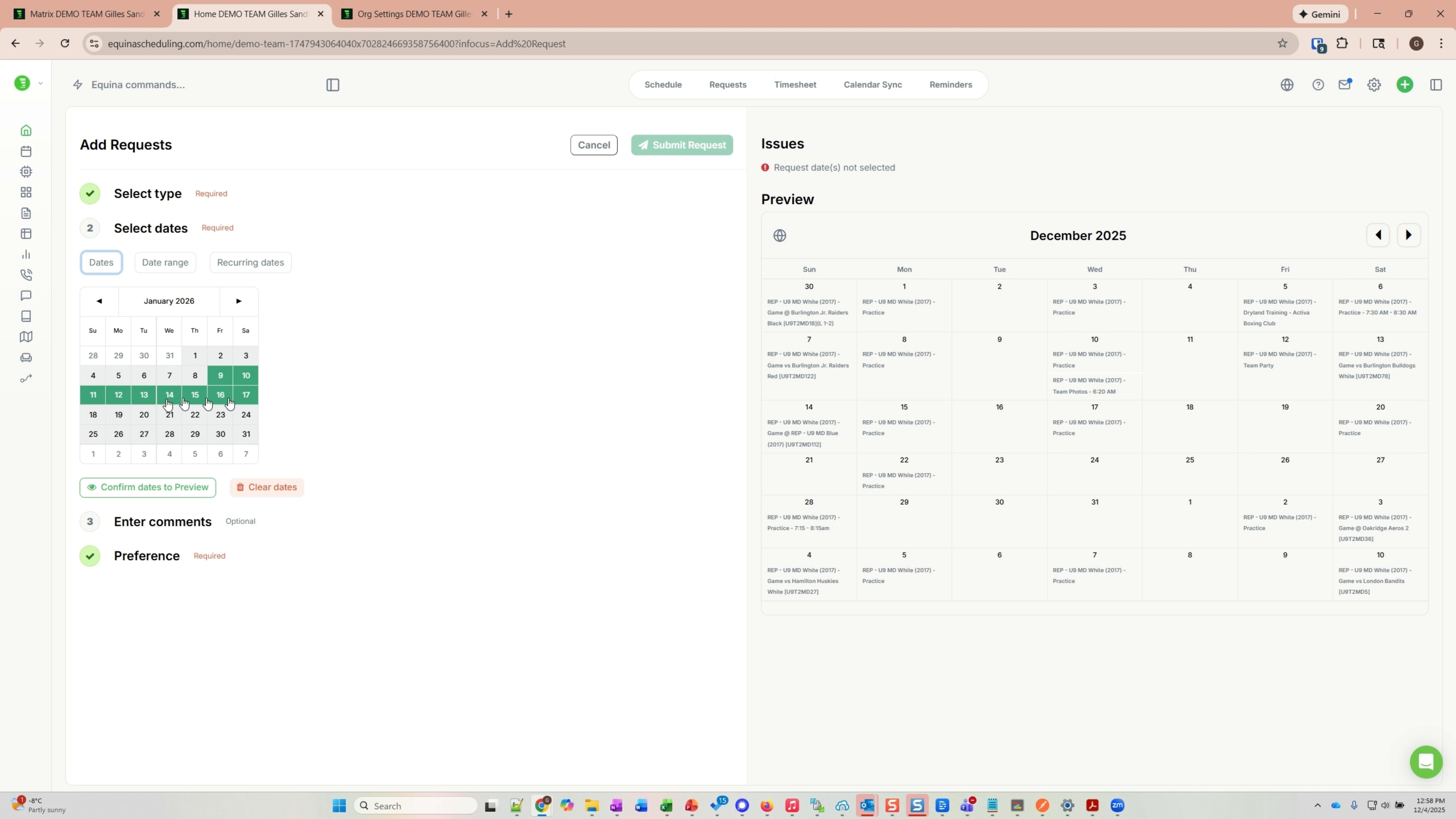Toggle the Preference completed checkmark

click(x=89, y=555)
